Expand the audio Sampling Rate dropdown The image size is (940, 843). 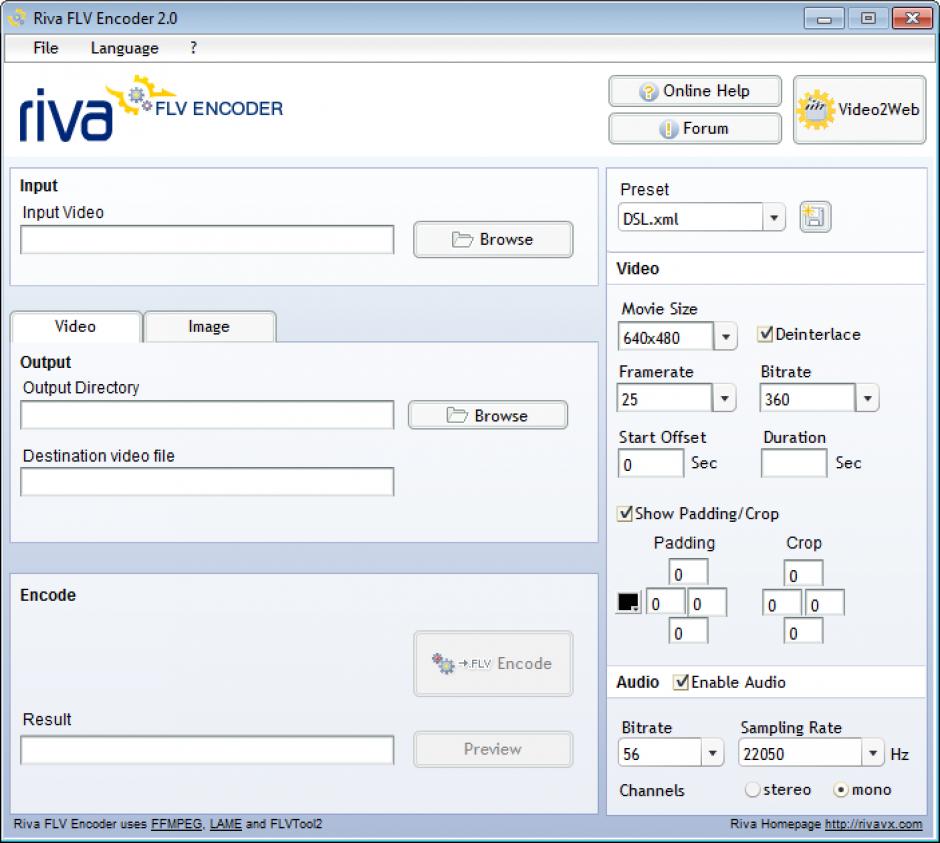point(874,754)
